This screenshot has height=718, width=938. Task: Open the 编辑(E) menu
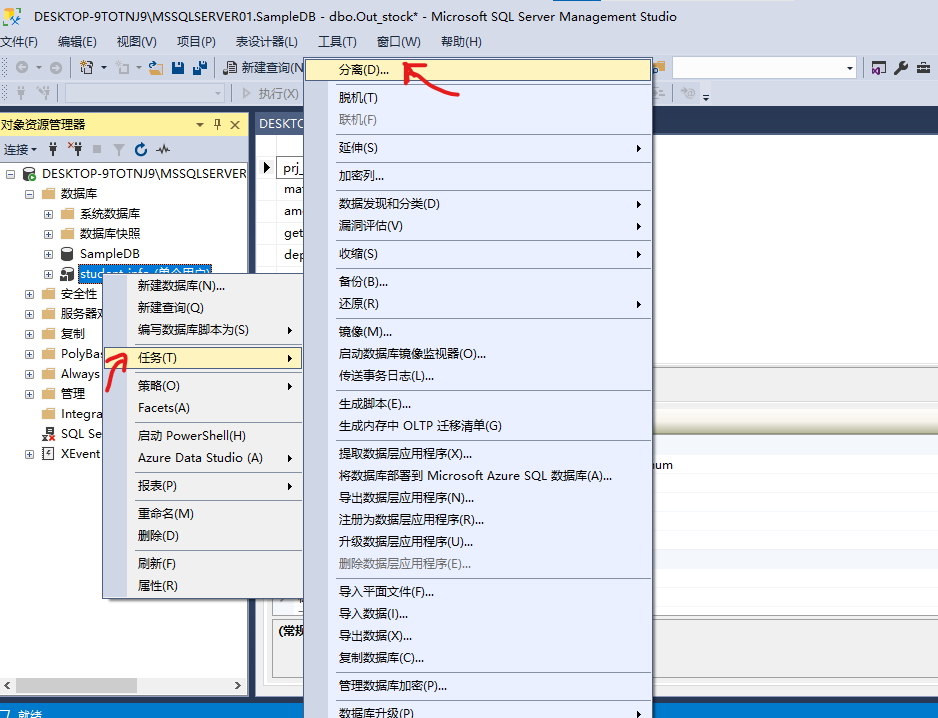(77, 41)
